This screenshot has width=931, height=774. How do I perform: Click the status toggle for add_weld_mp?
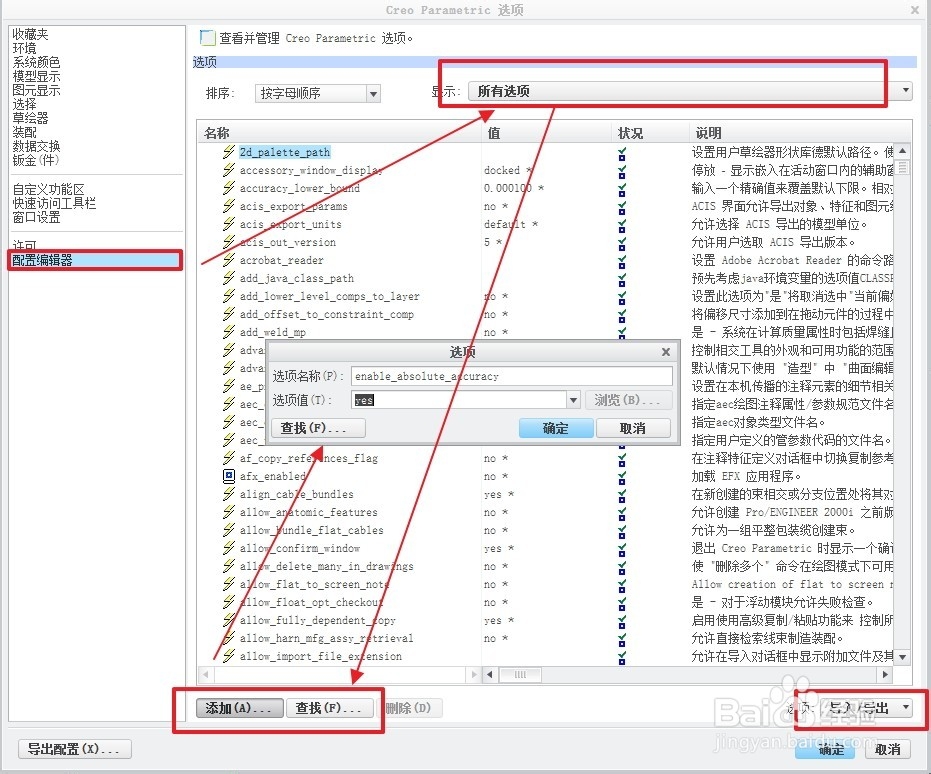622,332
